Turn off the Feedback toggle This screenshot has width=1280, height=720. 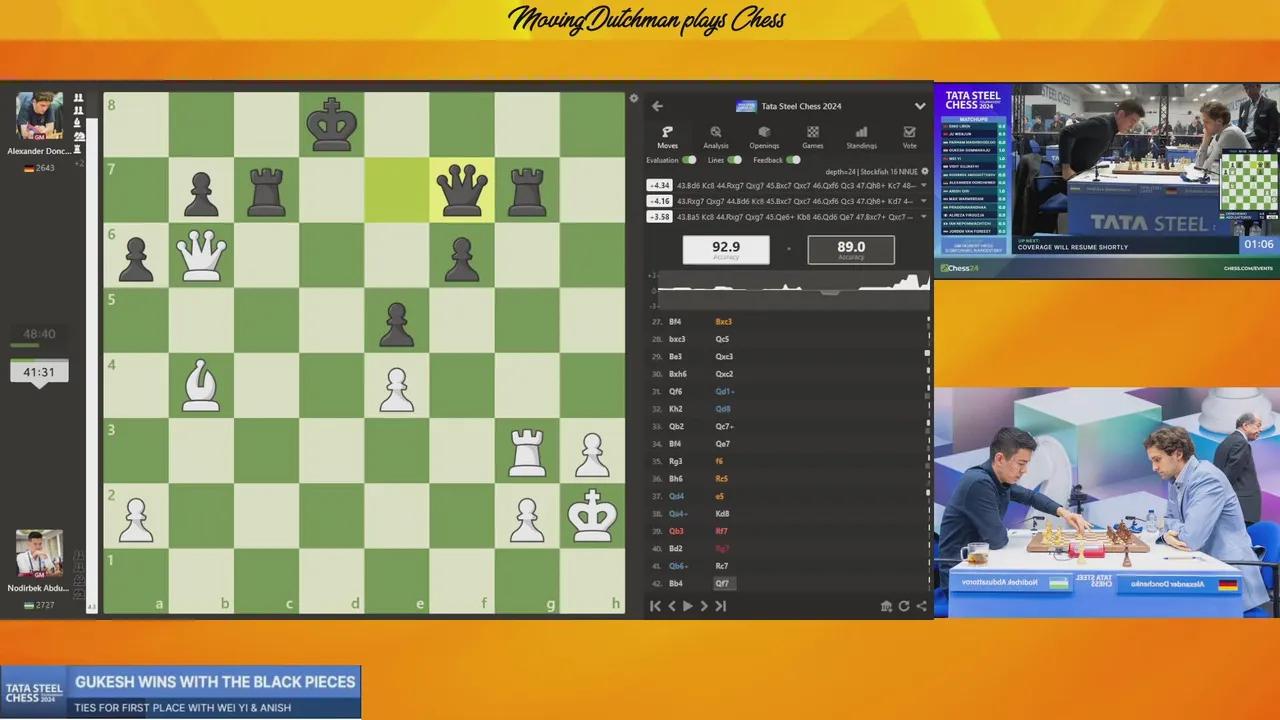[794, 160]
